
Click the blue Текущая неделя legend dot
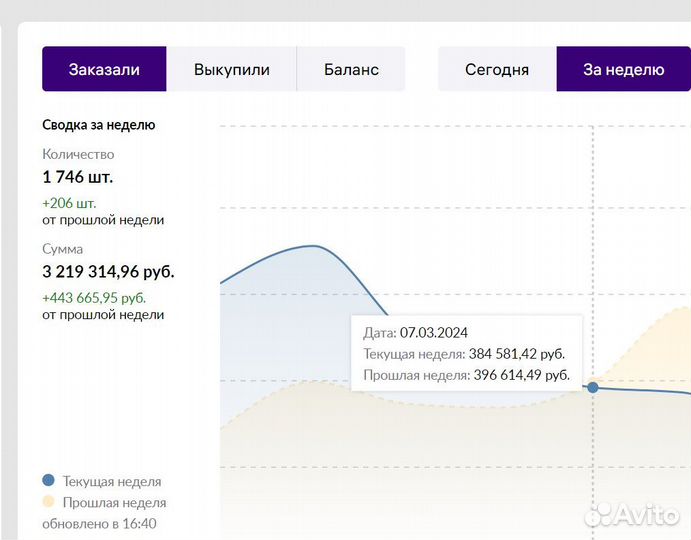[x=49, y=480]
